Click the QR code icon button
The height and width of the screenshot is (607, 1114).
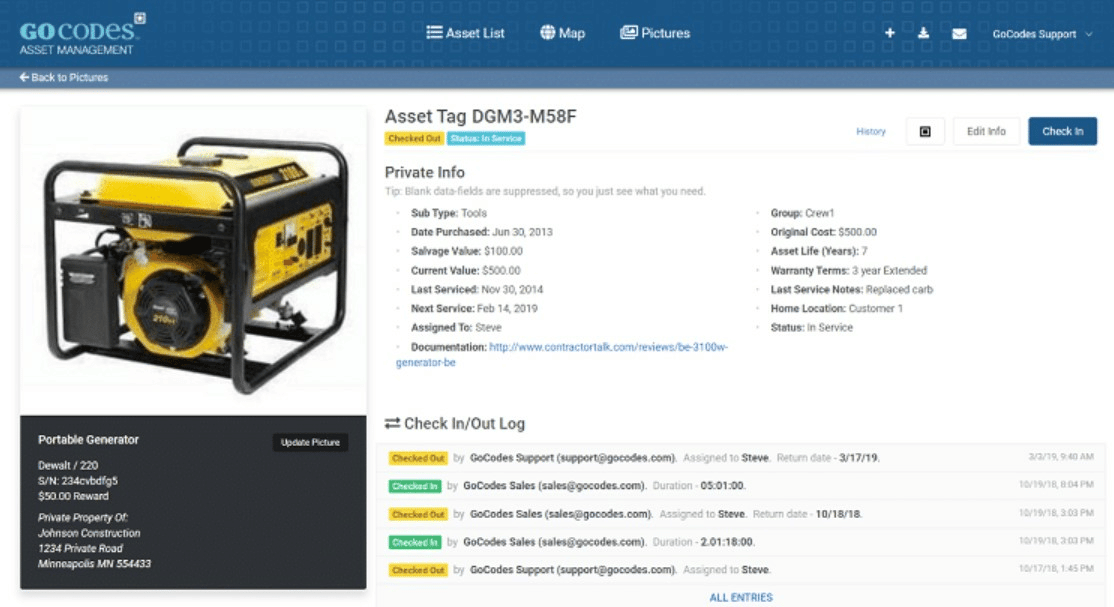925,131
